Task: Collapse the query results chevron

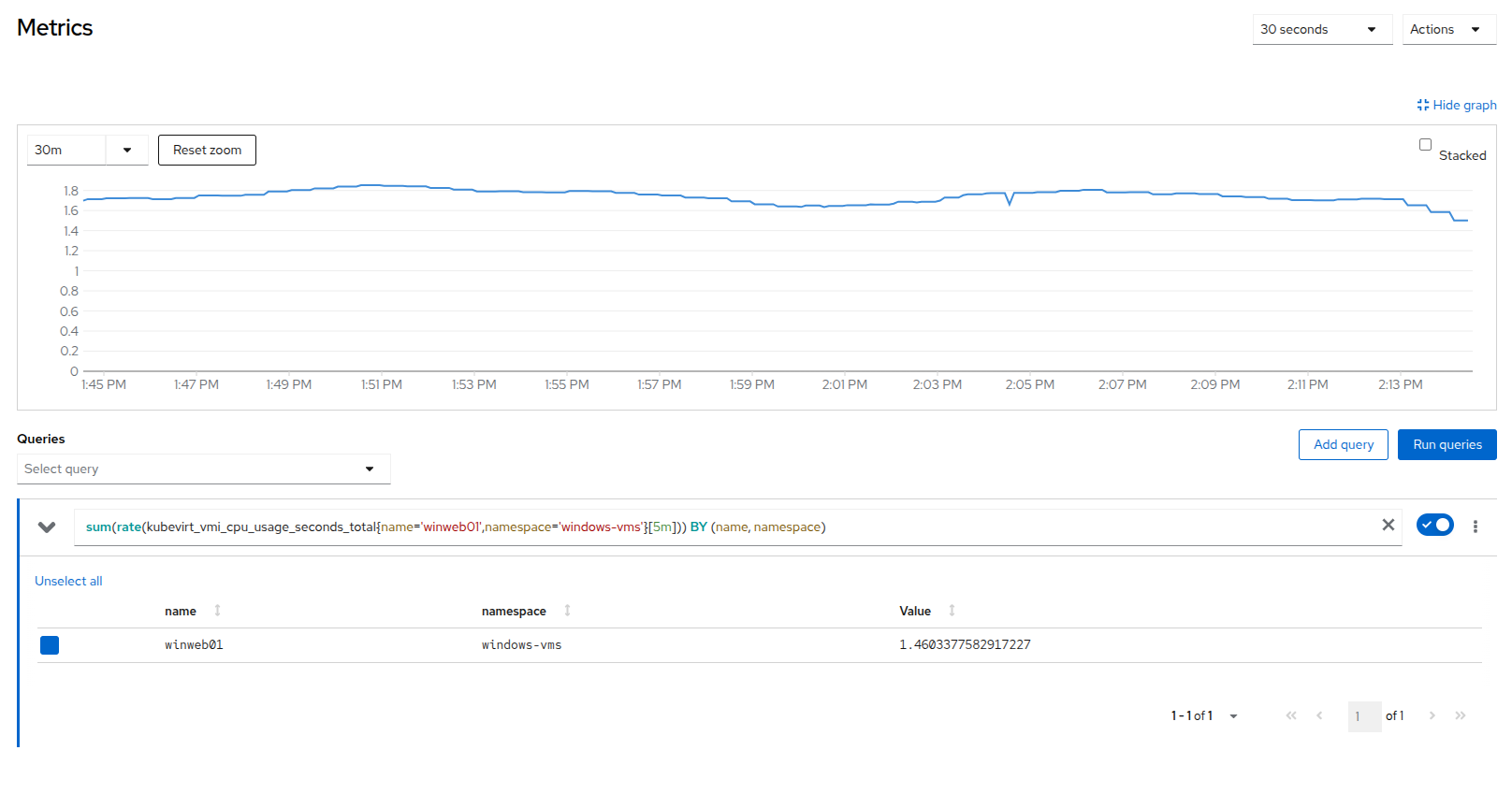Action: click(47, 527)
